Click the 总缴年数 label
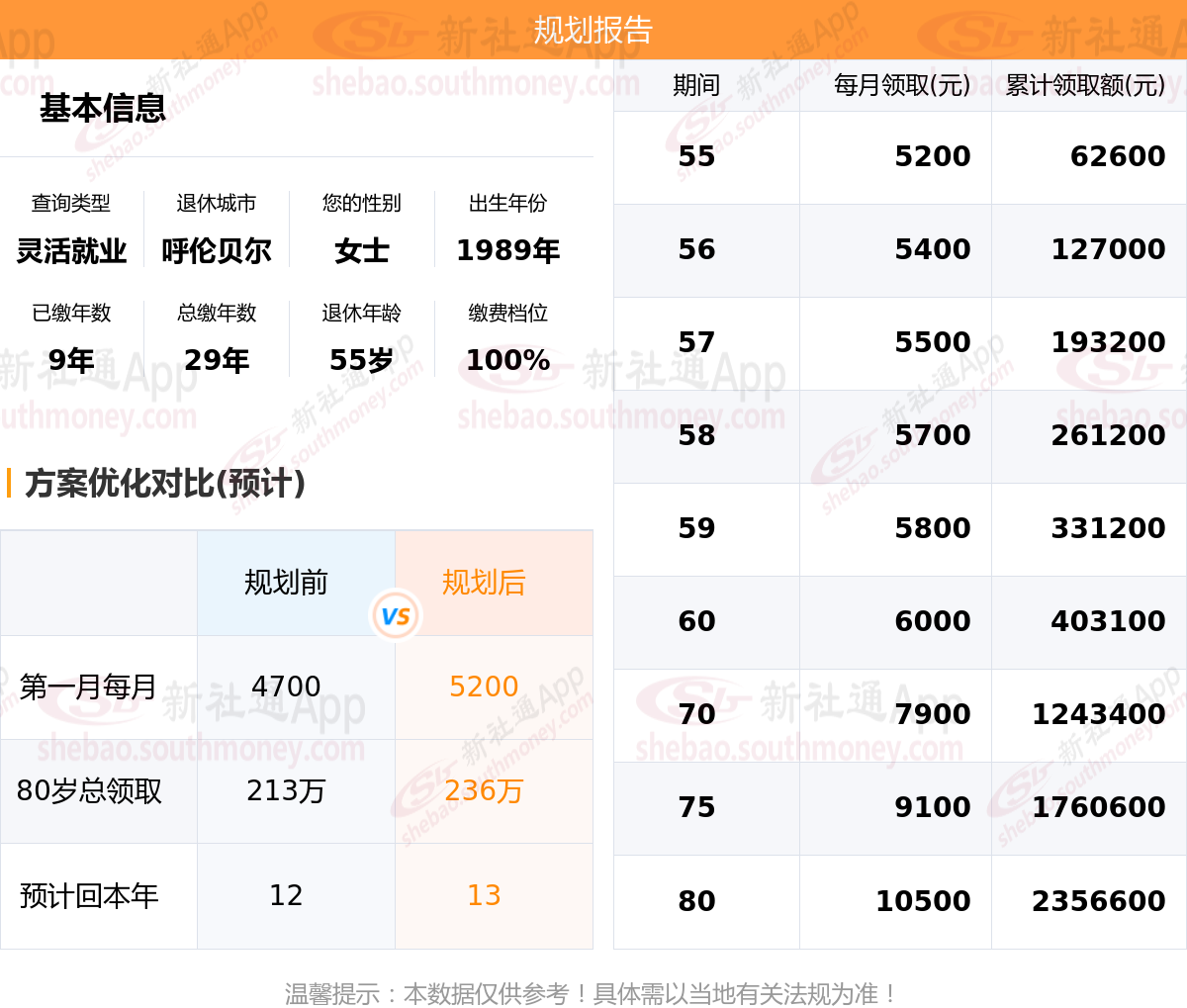The height and width of the screenshot is (1008, 1187). [217, 313]
